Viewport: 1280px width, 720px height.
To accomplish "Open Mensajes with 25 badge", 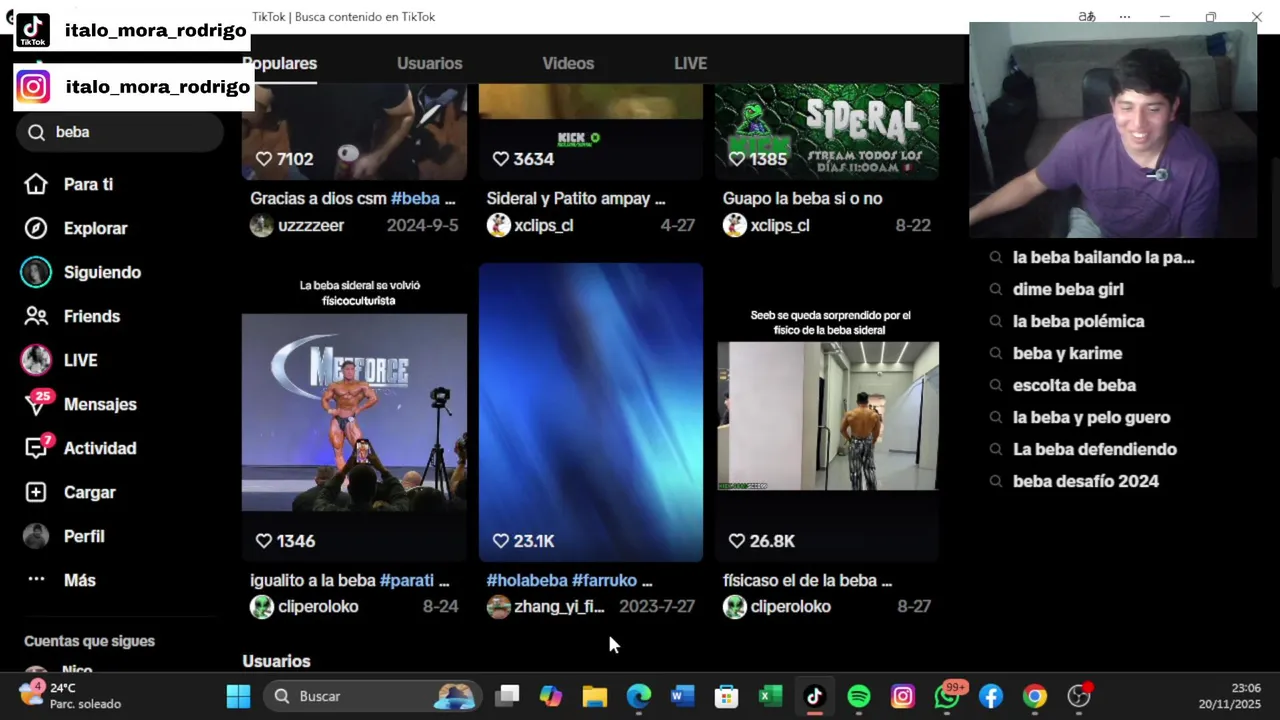I will coord(80,404).
